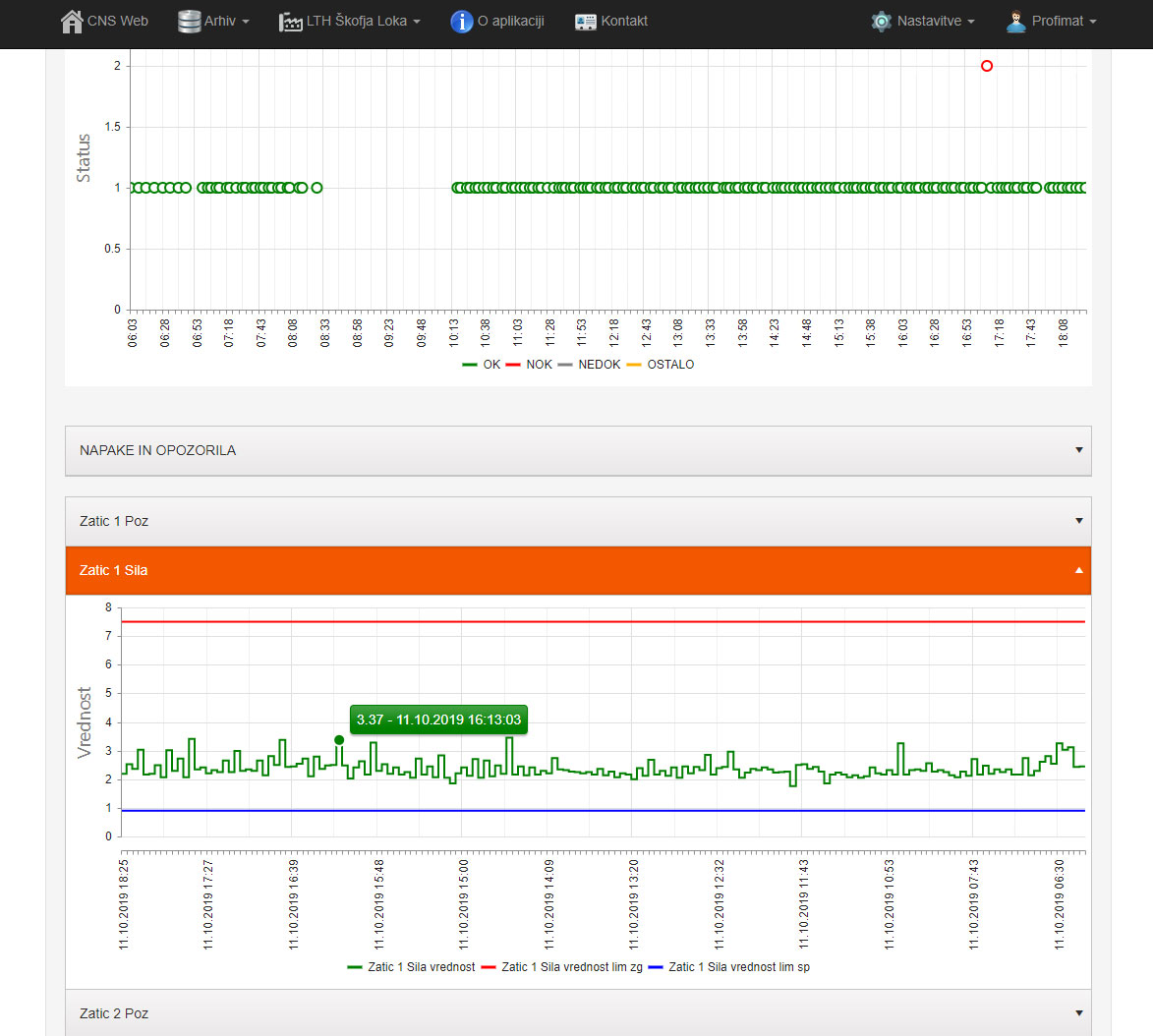Click the LTH Škofja Loka factory icon
The image size is (1153, 1036).
[x=290, y=21]
